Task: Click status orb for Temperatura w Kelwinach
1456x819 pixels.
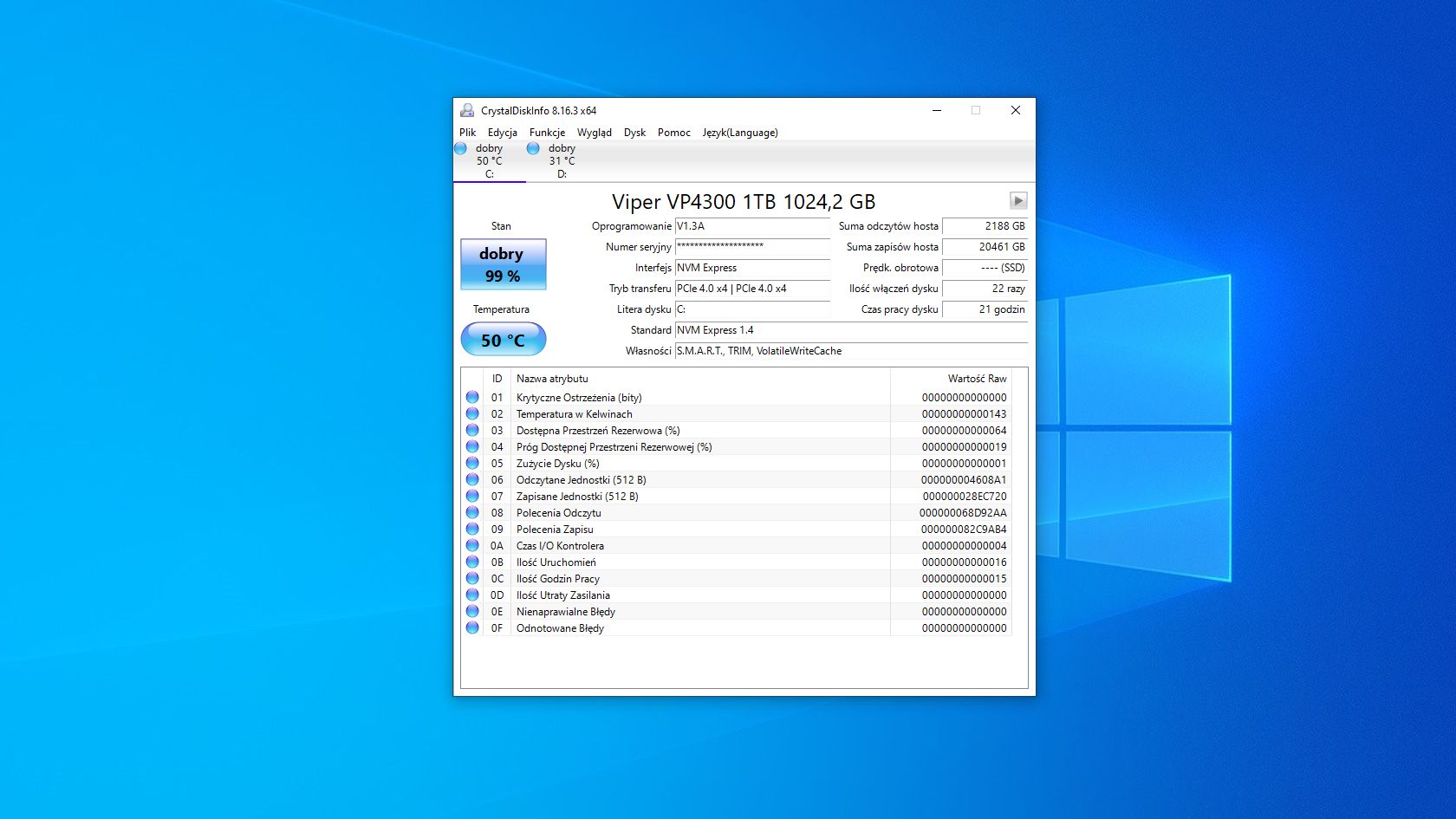Action: (x=472, y=413)
